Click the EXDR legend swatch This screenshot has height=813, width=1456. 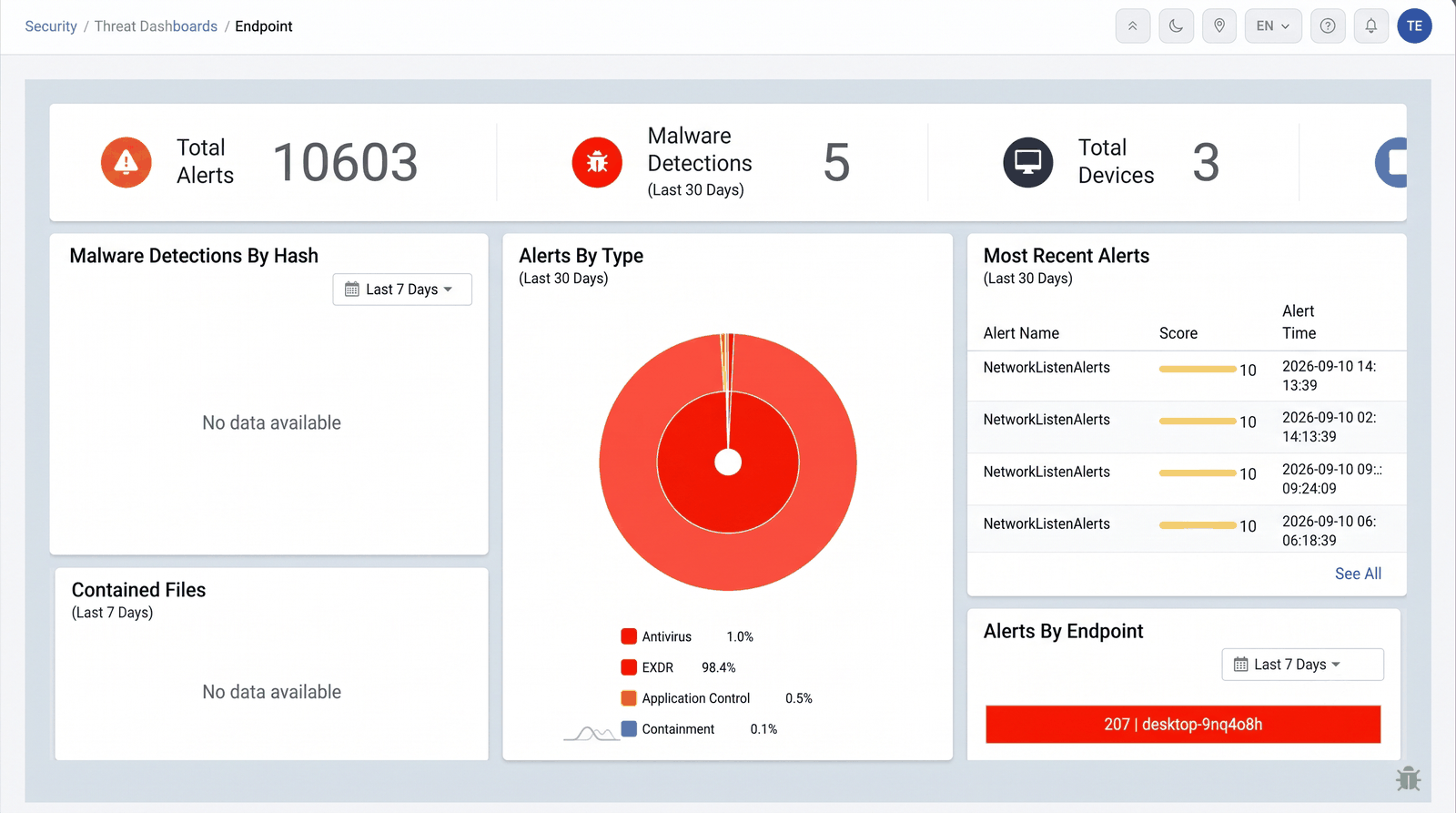click(x=629, y=667)
